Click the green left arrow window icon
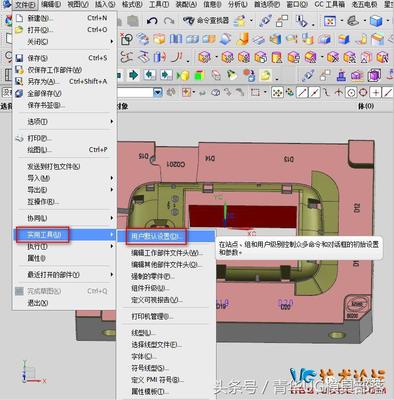This screenshot has height=400, width=394. (x=150, y=75)
